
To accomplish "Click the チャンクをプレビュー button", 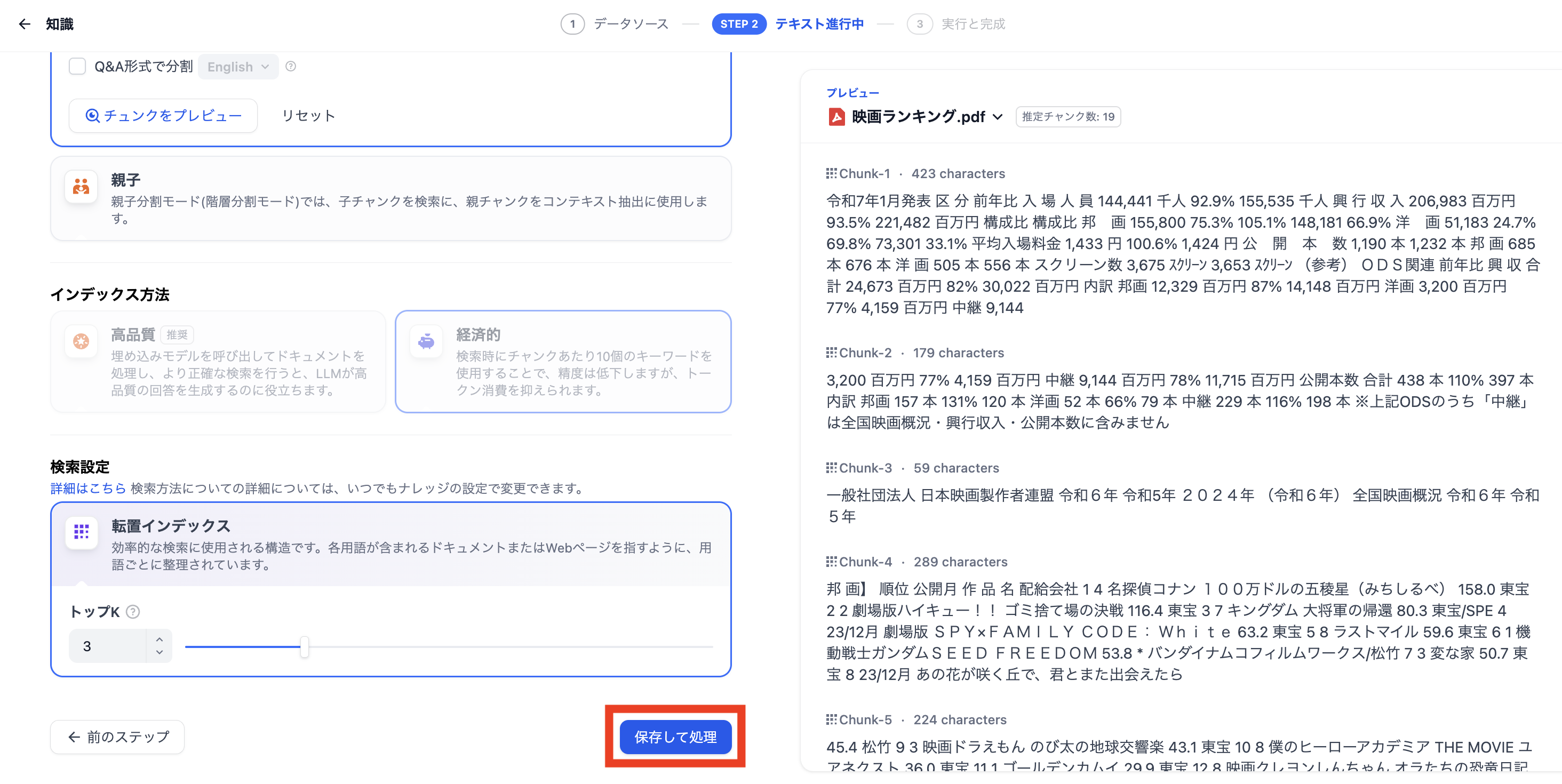I will click(x=163, y=115).
